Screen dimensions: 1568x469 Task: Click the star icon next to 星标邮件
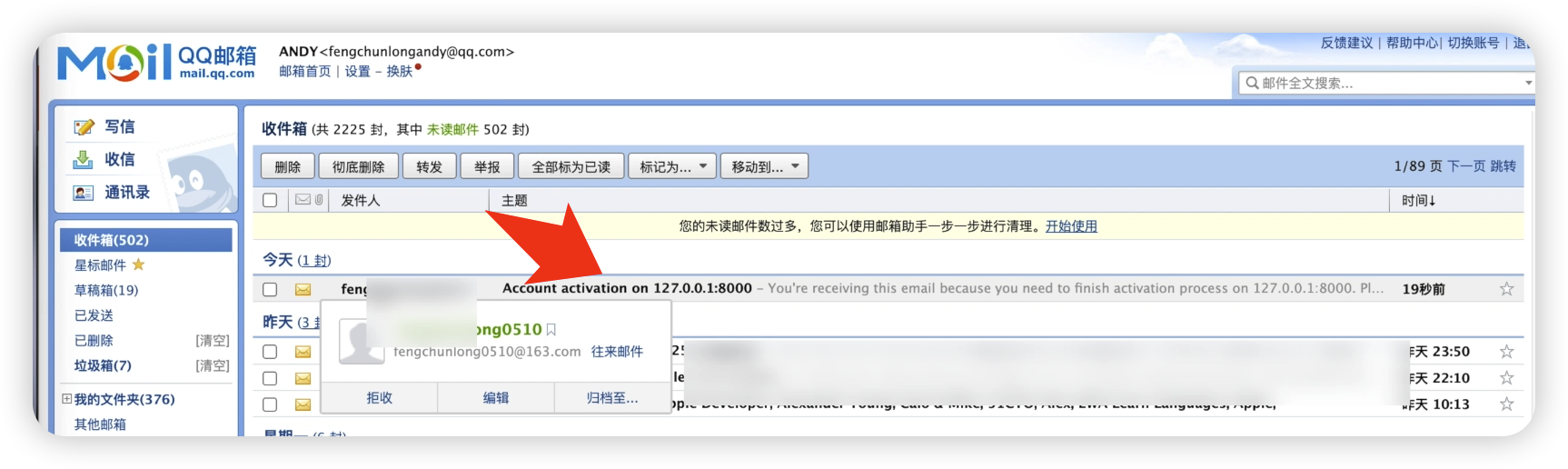tap(138, 264)
